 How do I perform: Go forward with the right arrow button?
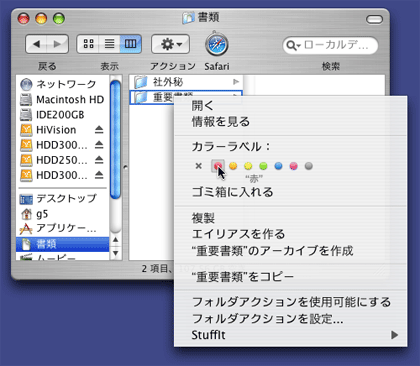coord(58,44)
